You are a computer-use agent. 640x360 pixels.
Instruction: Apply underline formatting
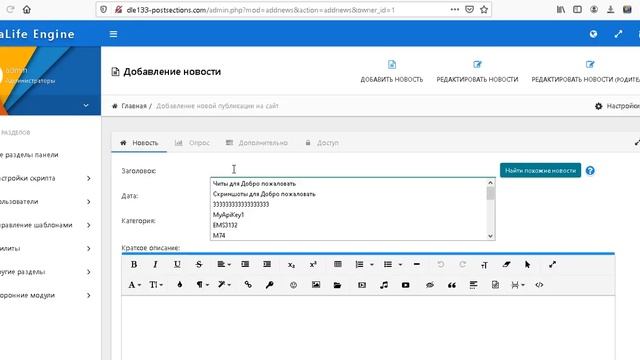[177, 264]
